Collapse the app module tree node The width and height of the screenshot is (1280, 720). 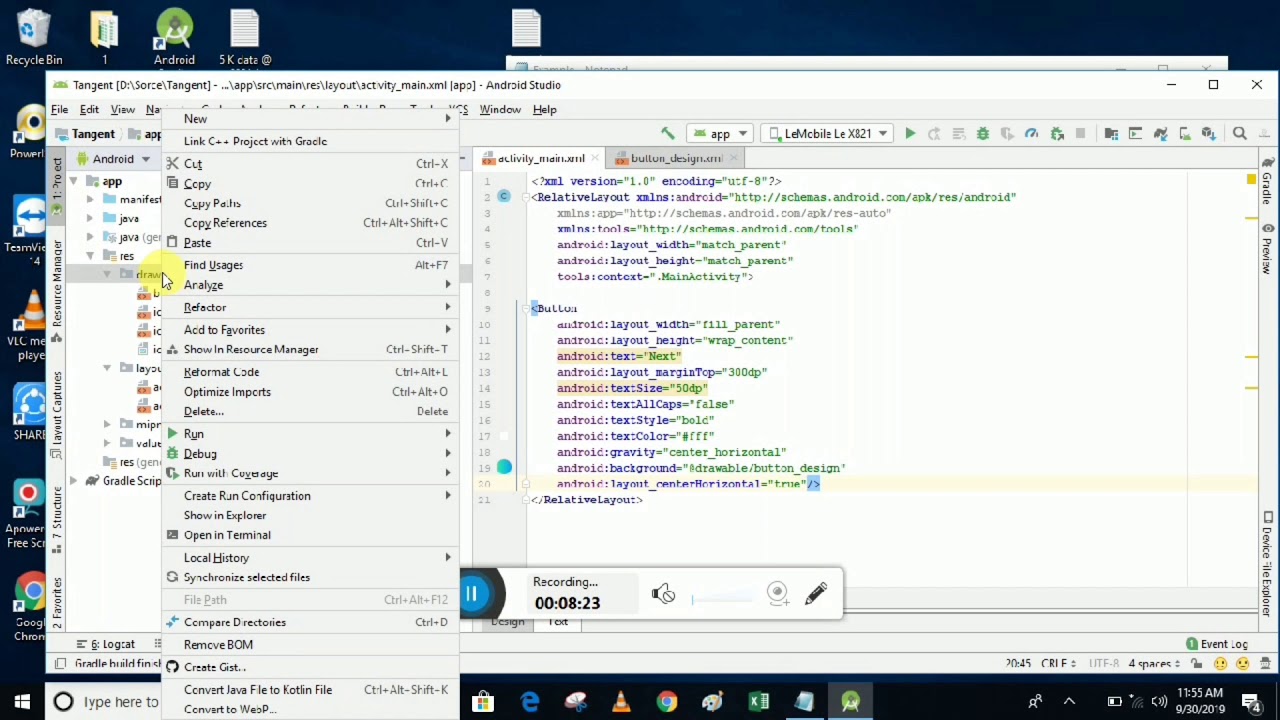click(73, 182)
